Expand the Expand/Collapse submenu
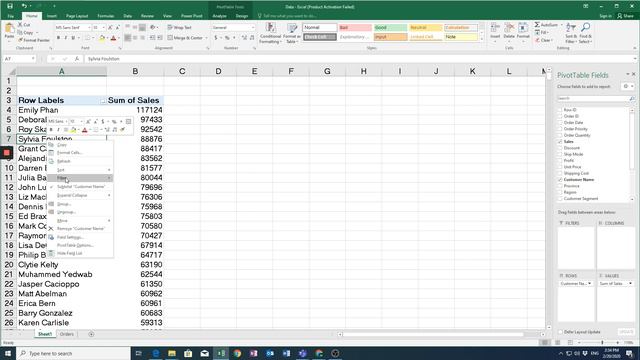 pos(80,195)
